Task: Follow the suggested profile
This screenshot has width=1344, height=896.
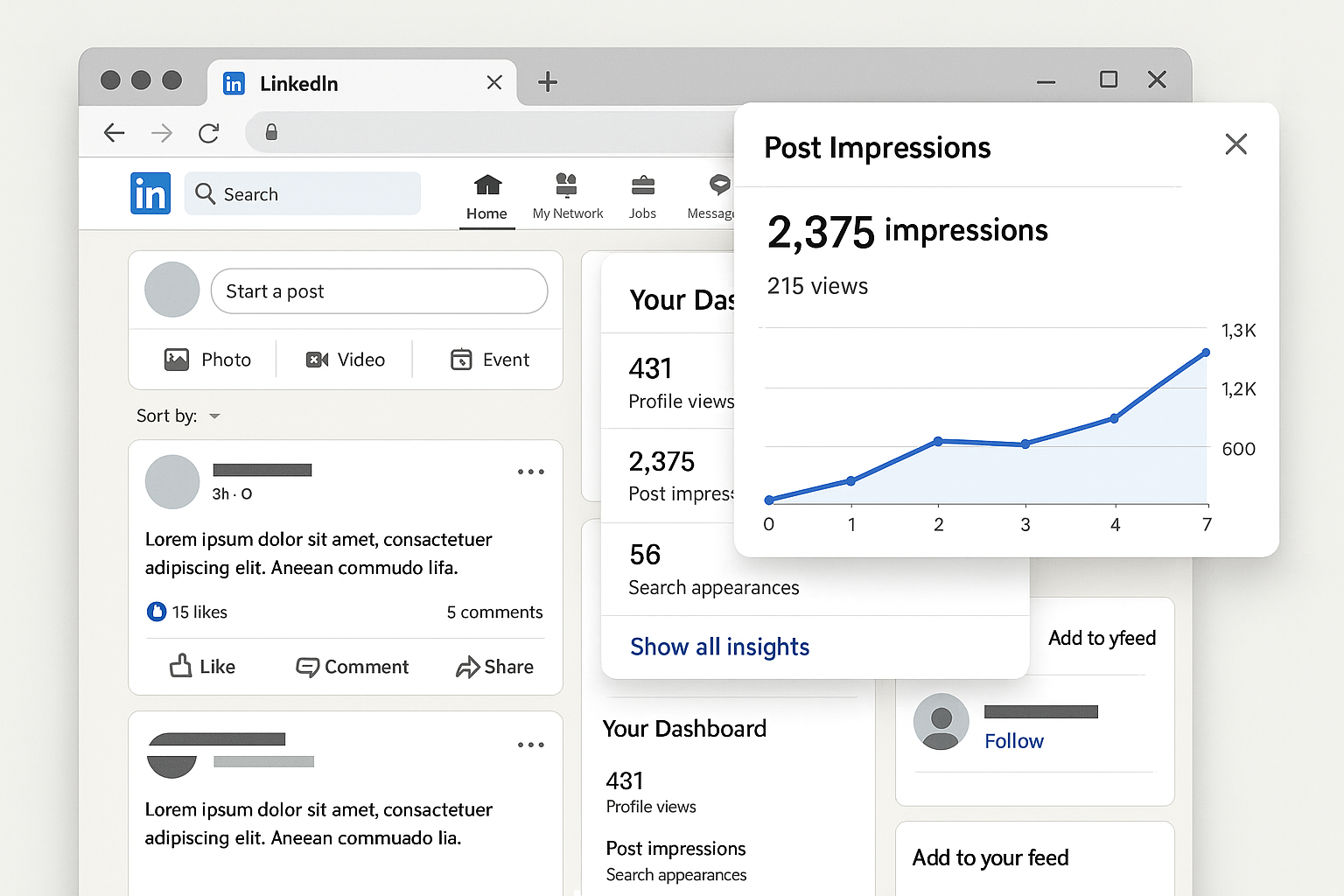Action: click(x=1013, y=741)
